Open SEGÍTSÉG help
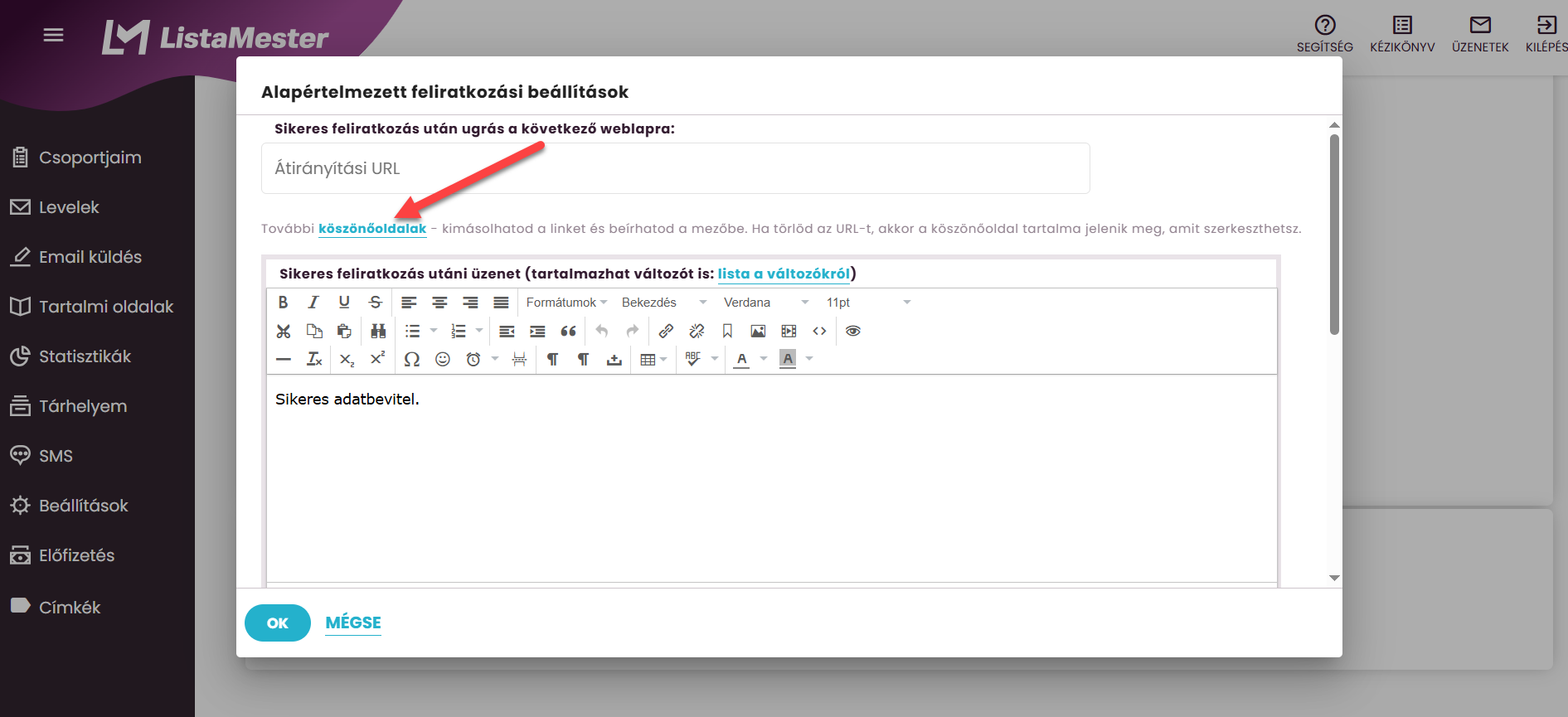 (1325, 34)
